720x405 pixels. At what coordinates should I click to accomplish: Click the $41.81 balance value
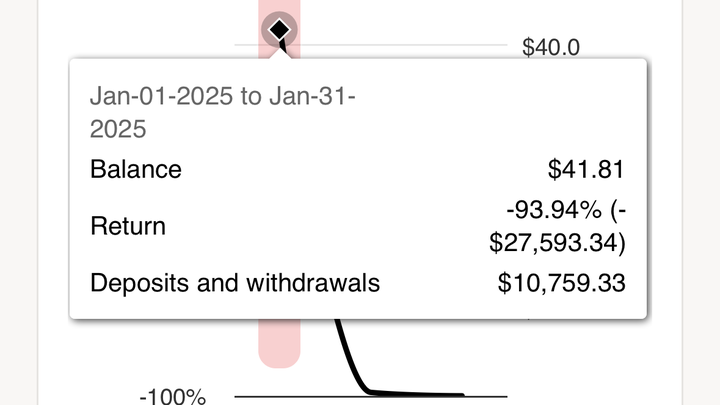tap(586, 169)
